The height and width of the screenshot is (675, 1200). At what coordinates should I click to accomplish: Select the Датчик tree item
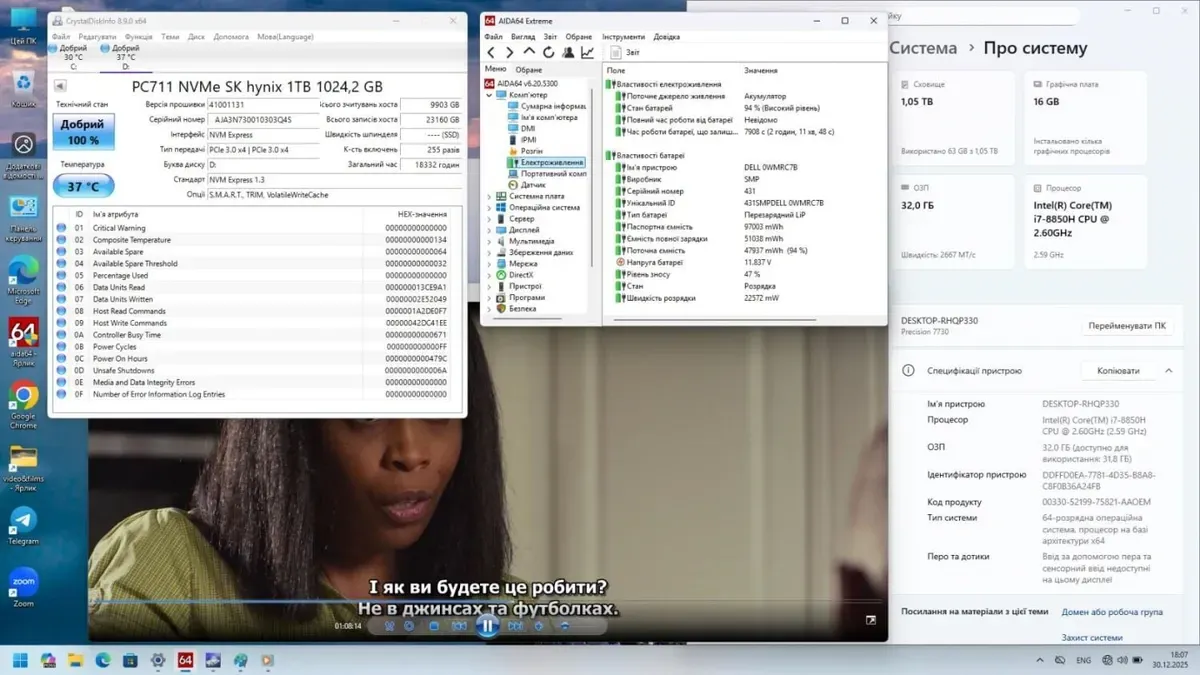[533, 185]
